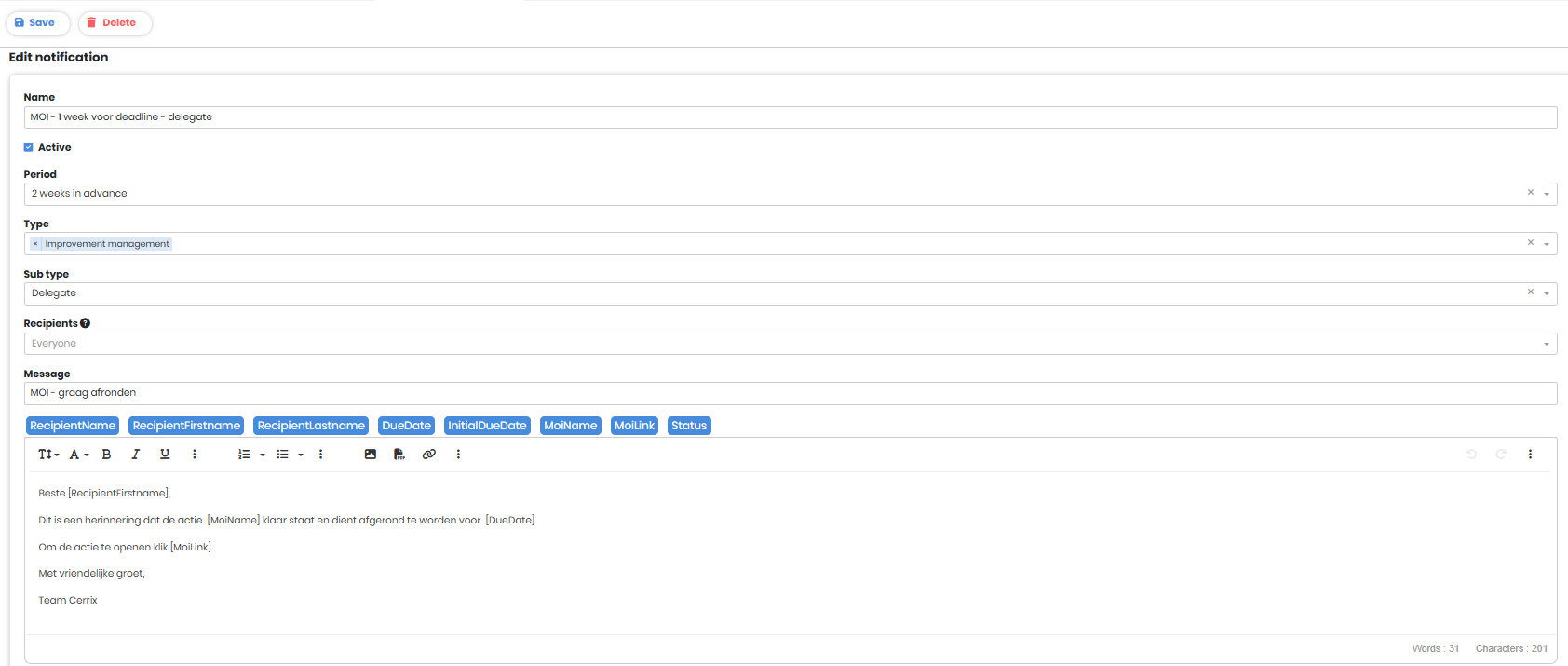Image resolution: width=1568 pixels, height=666 pixels.
Task: Insert MoiLink placeholder tag
Action: [x=635, y=426]
